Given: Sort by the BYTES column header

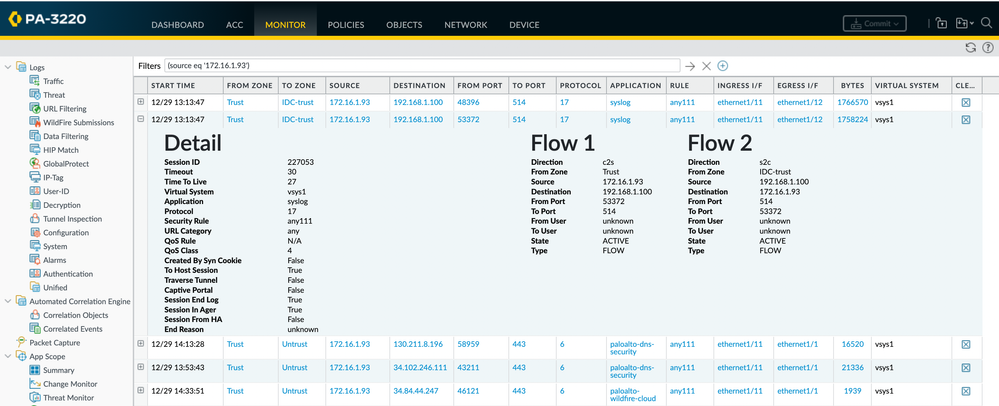Looking at the screenshot, I should click(852, 86).
